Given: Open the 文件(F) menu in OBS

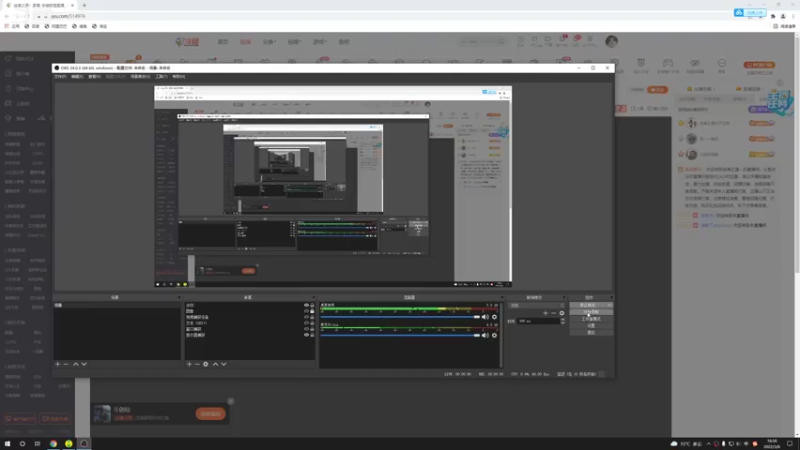Looking at the screenshot, I should pyautogui.click(x=60, y=77).
